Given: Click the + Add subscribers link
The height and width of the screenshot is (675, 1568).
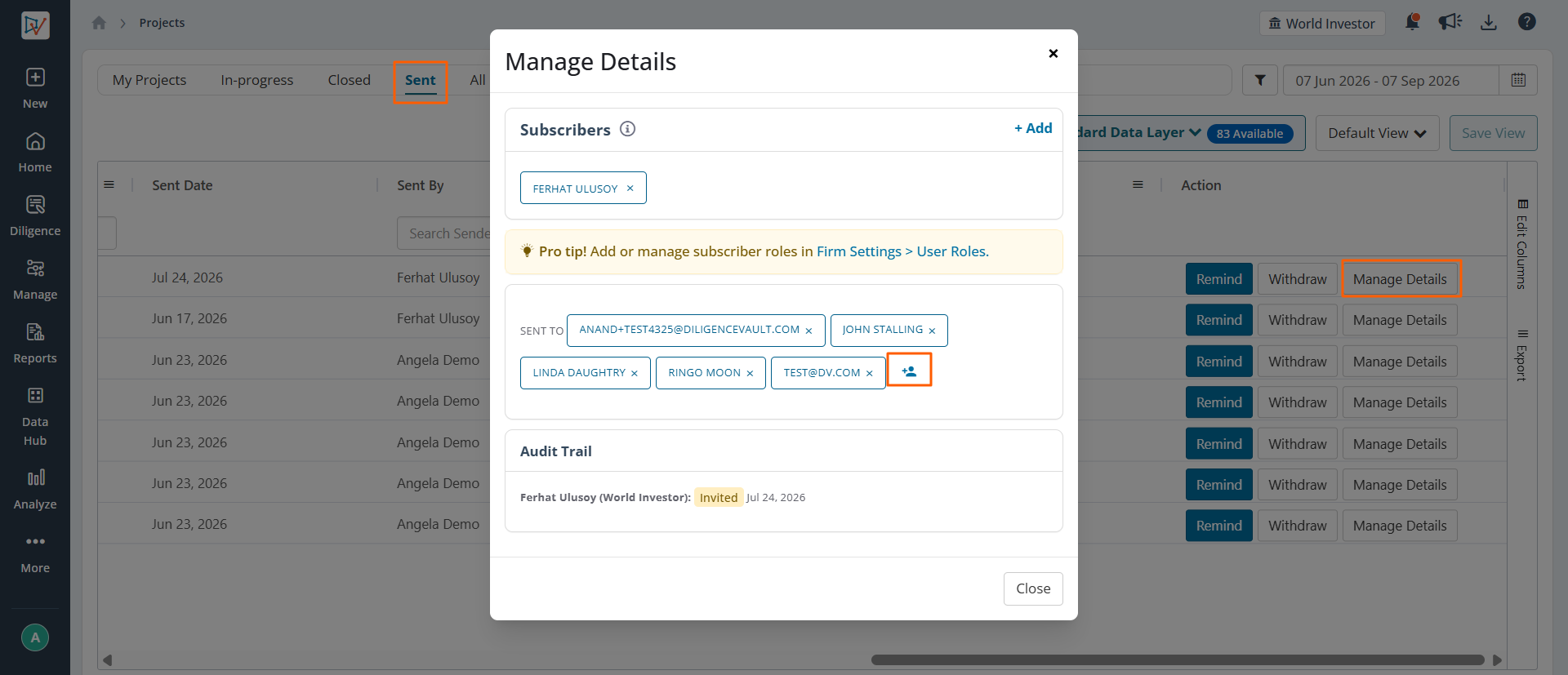Looking at the screenshot, I should (x=1033, y=128).
